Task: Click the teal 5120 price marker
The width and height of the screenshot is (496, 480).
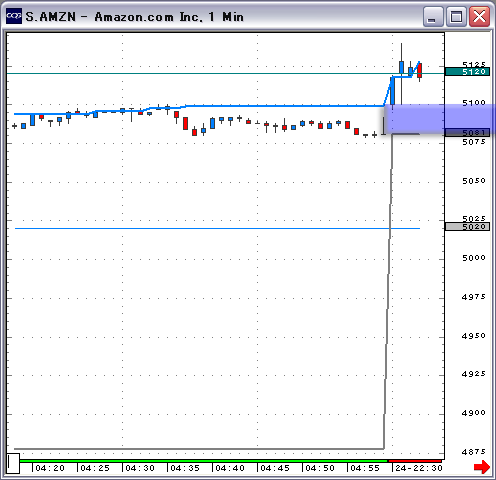Action: [467, 72]
